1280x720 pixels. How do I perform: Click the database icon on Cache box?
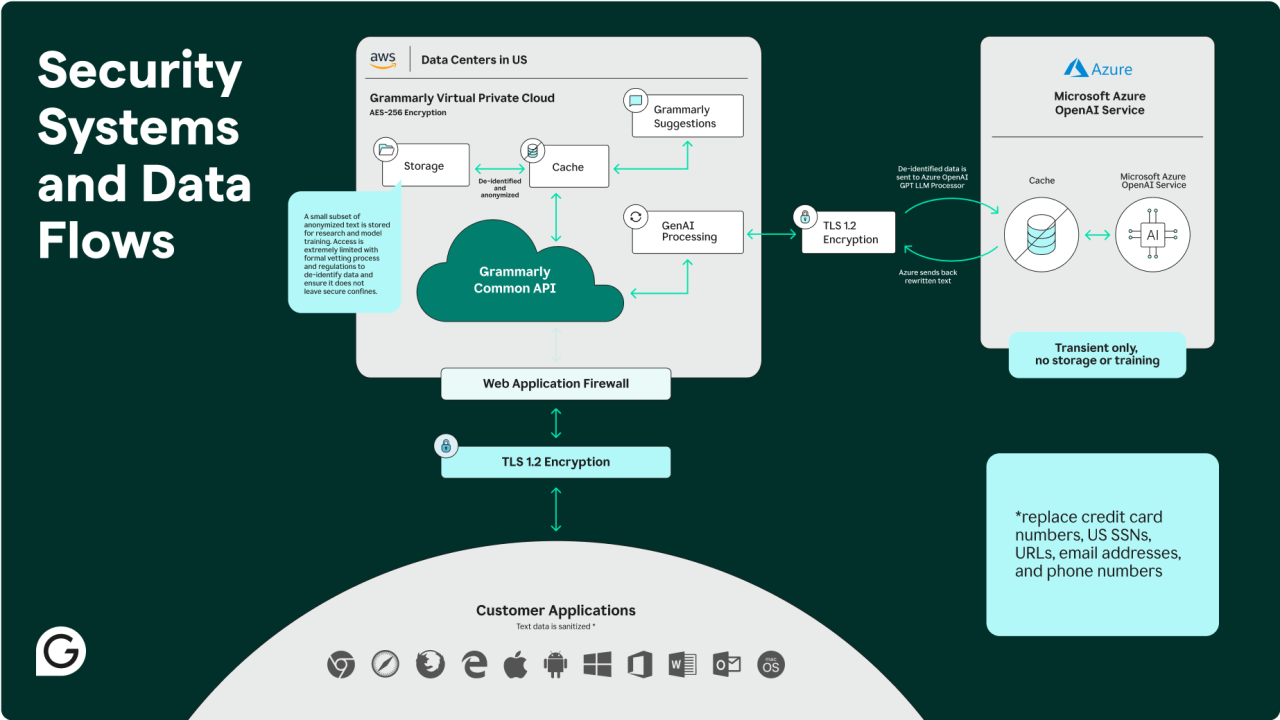(x=532, y=152)
